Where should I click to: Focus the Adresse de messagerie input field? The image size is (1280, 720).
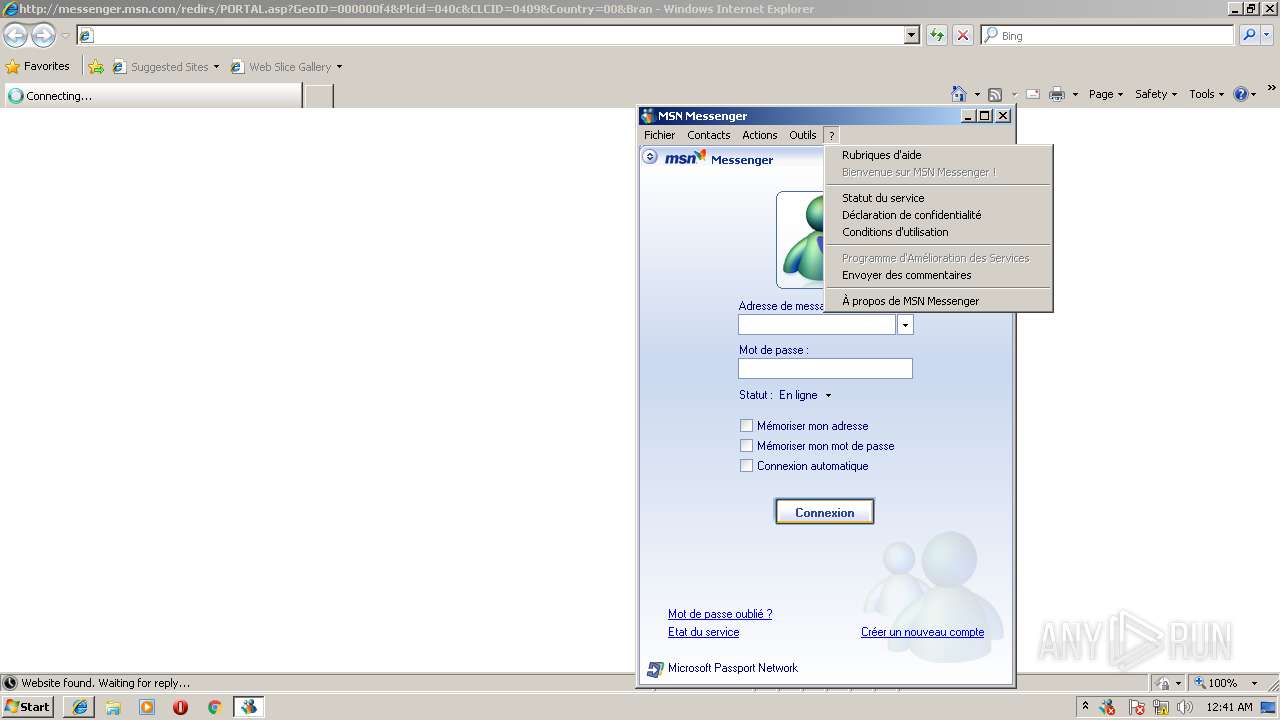pos(817,325)
